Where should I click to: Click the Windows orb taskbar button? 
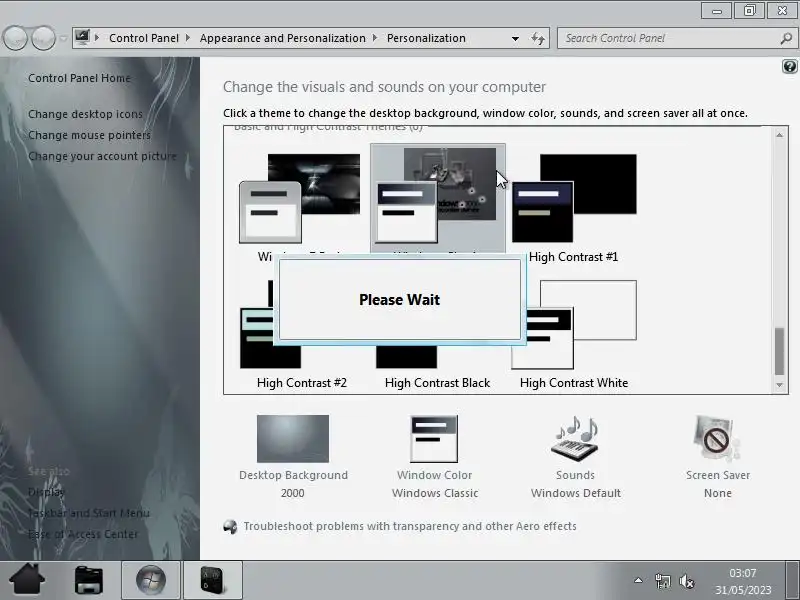[x=151, y=580]
